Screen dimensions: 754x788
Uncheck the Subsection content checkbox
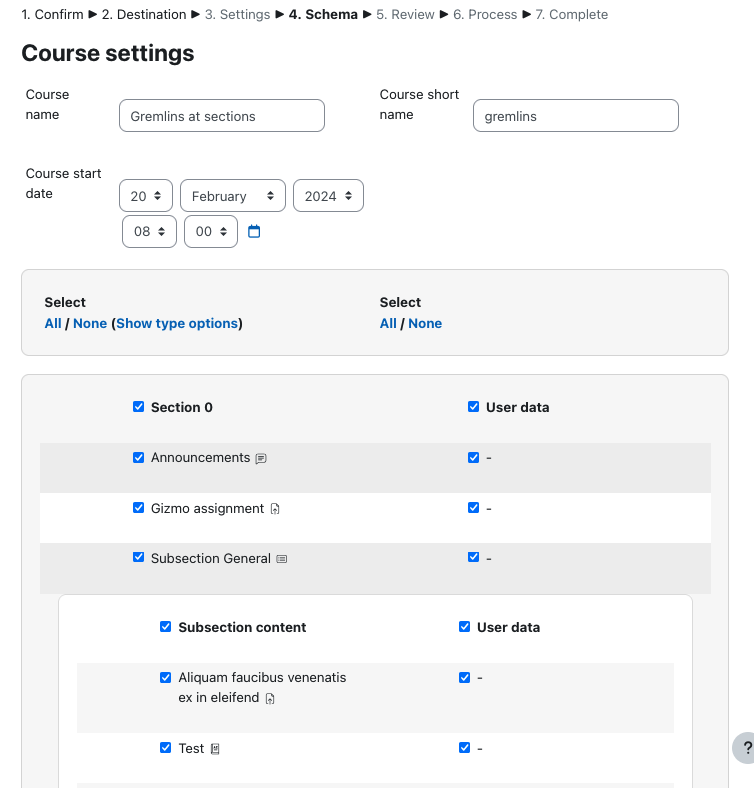(x=165, y=627)
